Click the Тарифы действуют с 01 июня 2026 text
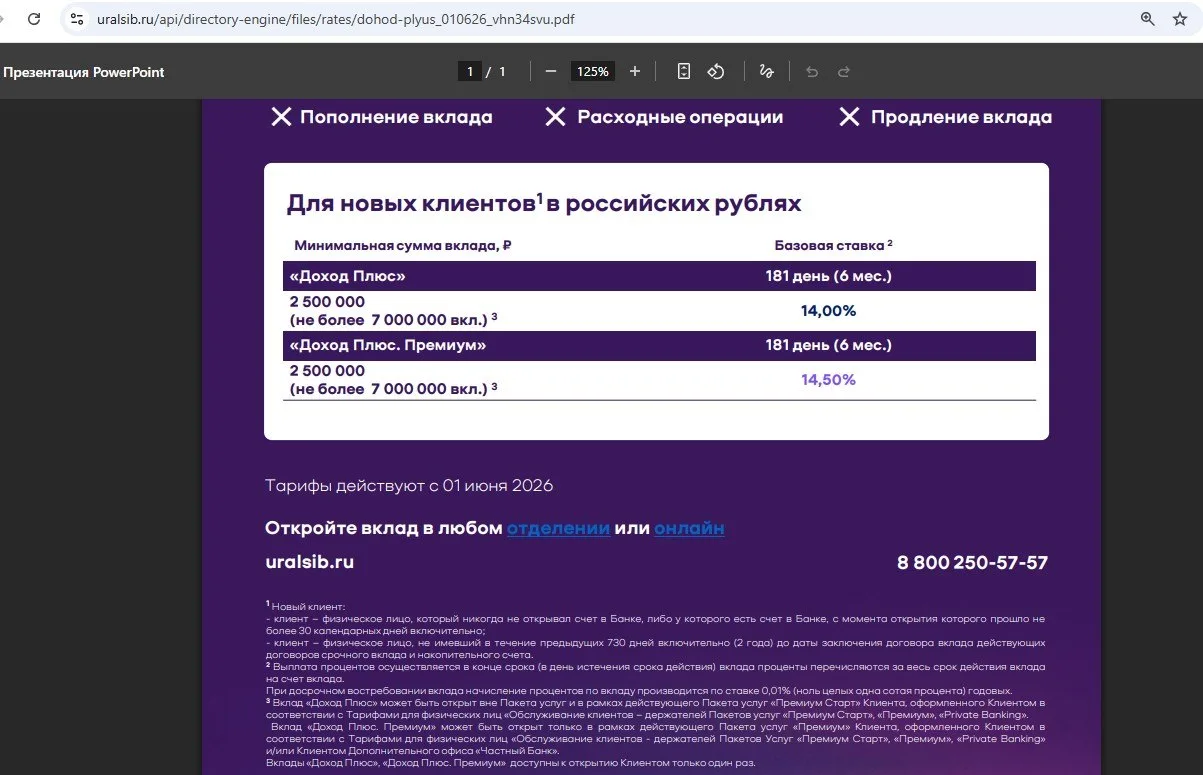This screenshot has height=775, width=1203. point(409,486)
